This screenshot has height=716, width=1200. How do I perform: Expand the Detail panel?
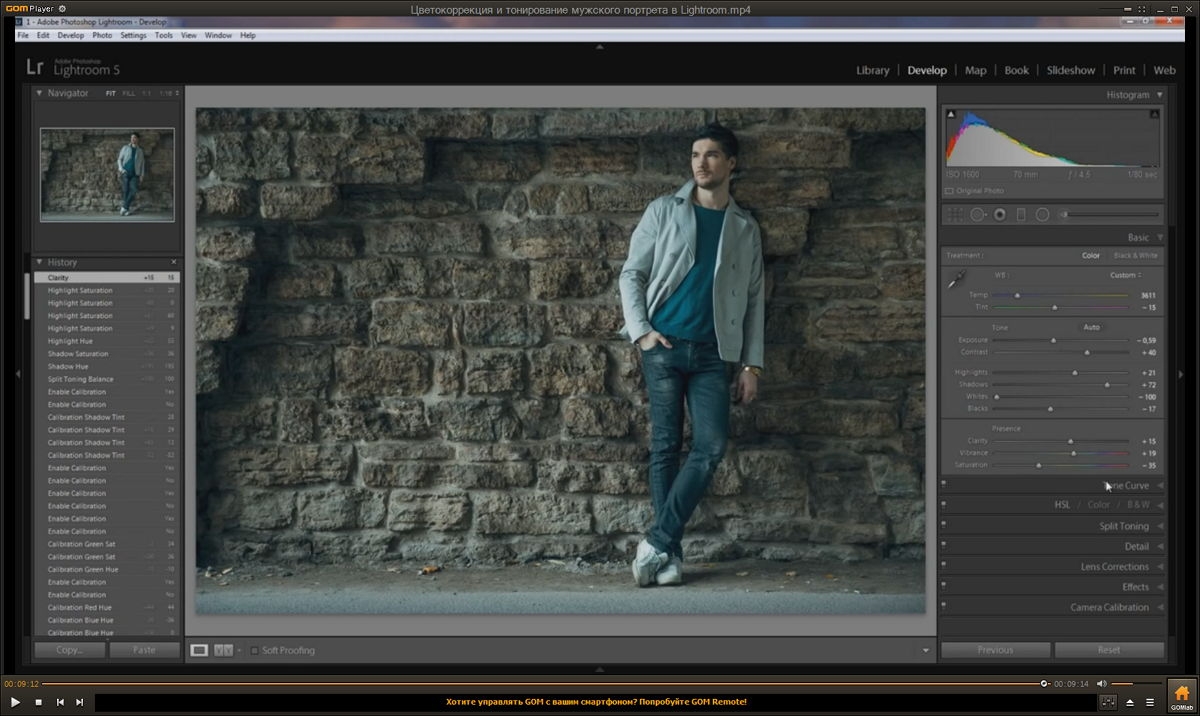[x=1160, y=546]
